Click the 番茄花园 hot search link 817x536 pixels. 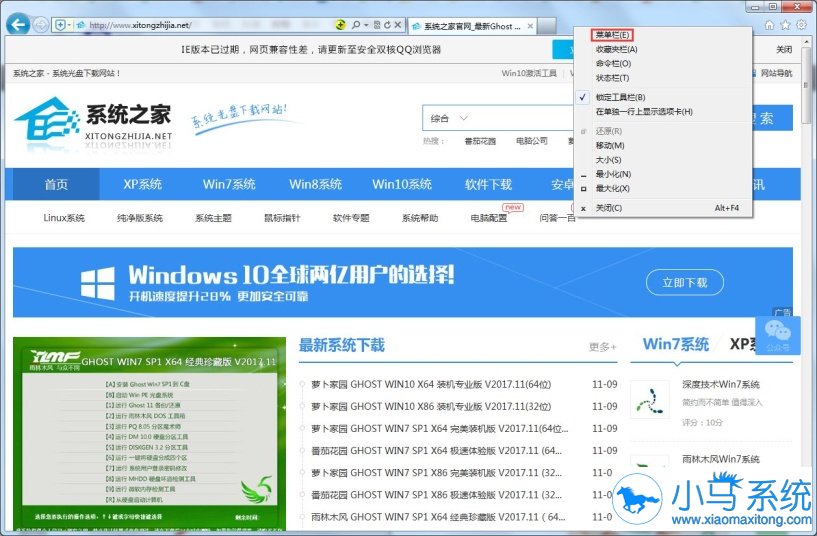(480, 141)
